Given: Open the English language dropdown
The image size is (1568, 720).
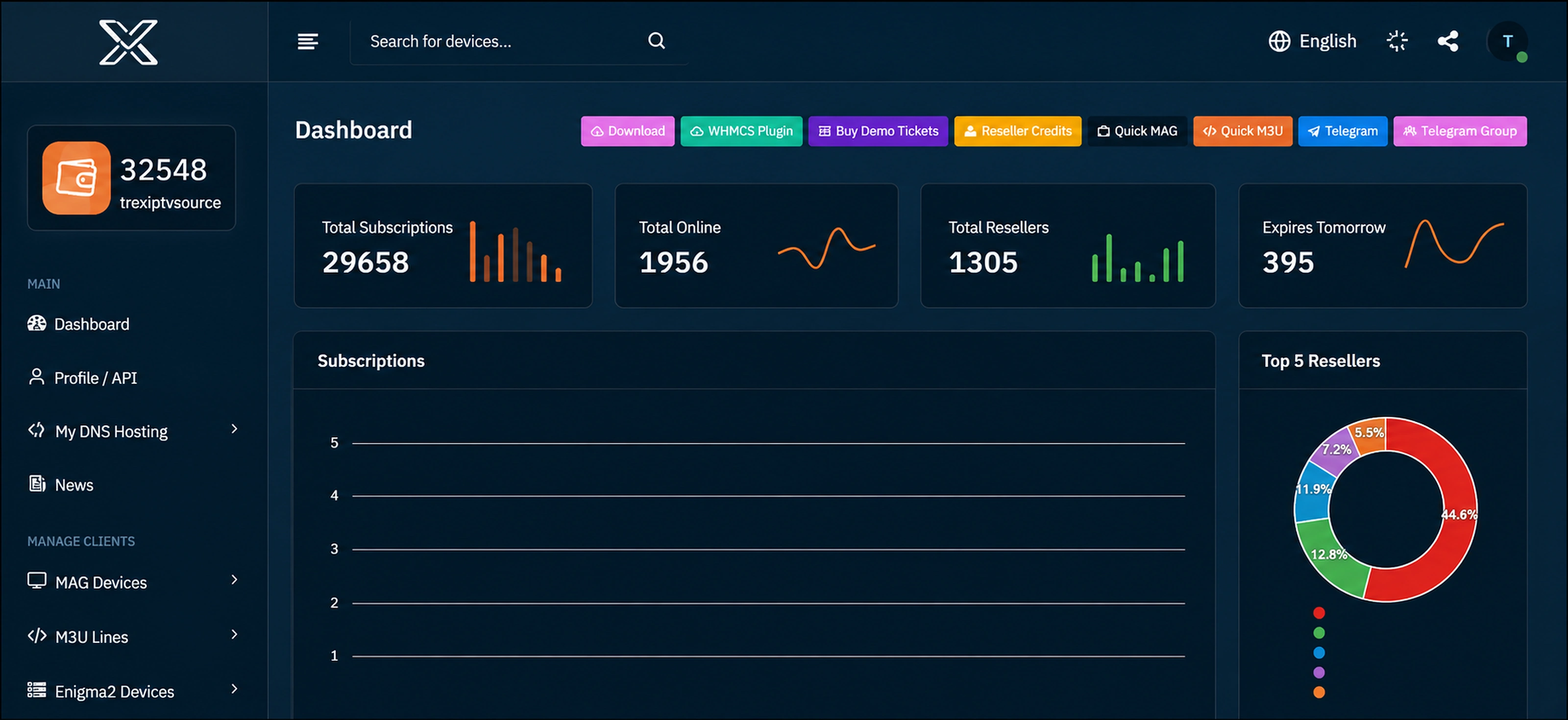Looking at the screenshot, I should pyautogui.click(x=1312, y=41).
